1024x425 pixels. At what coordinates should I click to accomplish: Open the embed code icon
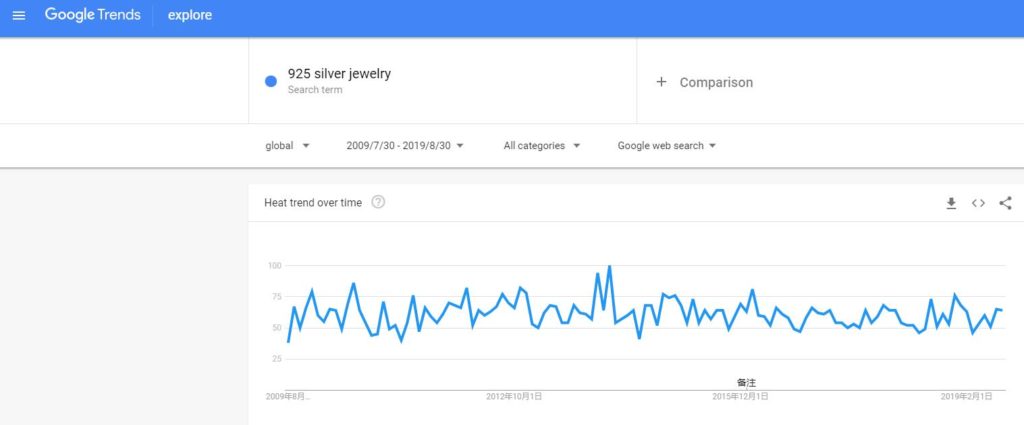point(978,203)
